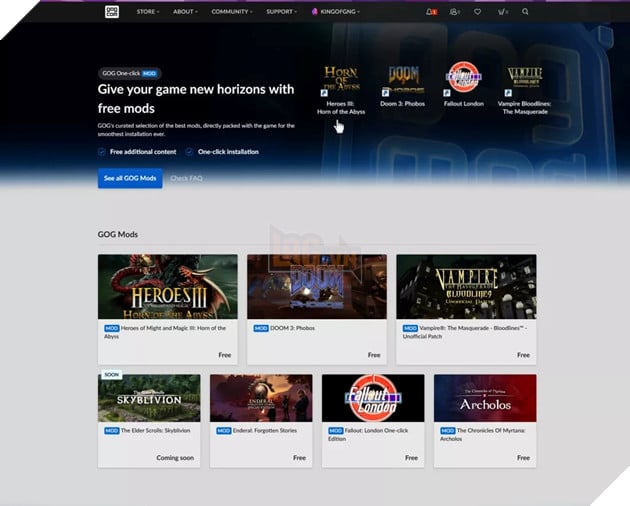630x506 pixels.
Task: Click the Heroes of Might and Magic III title
Action: (x=165, y=332)
